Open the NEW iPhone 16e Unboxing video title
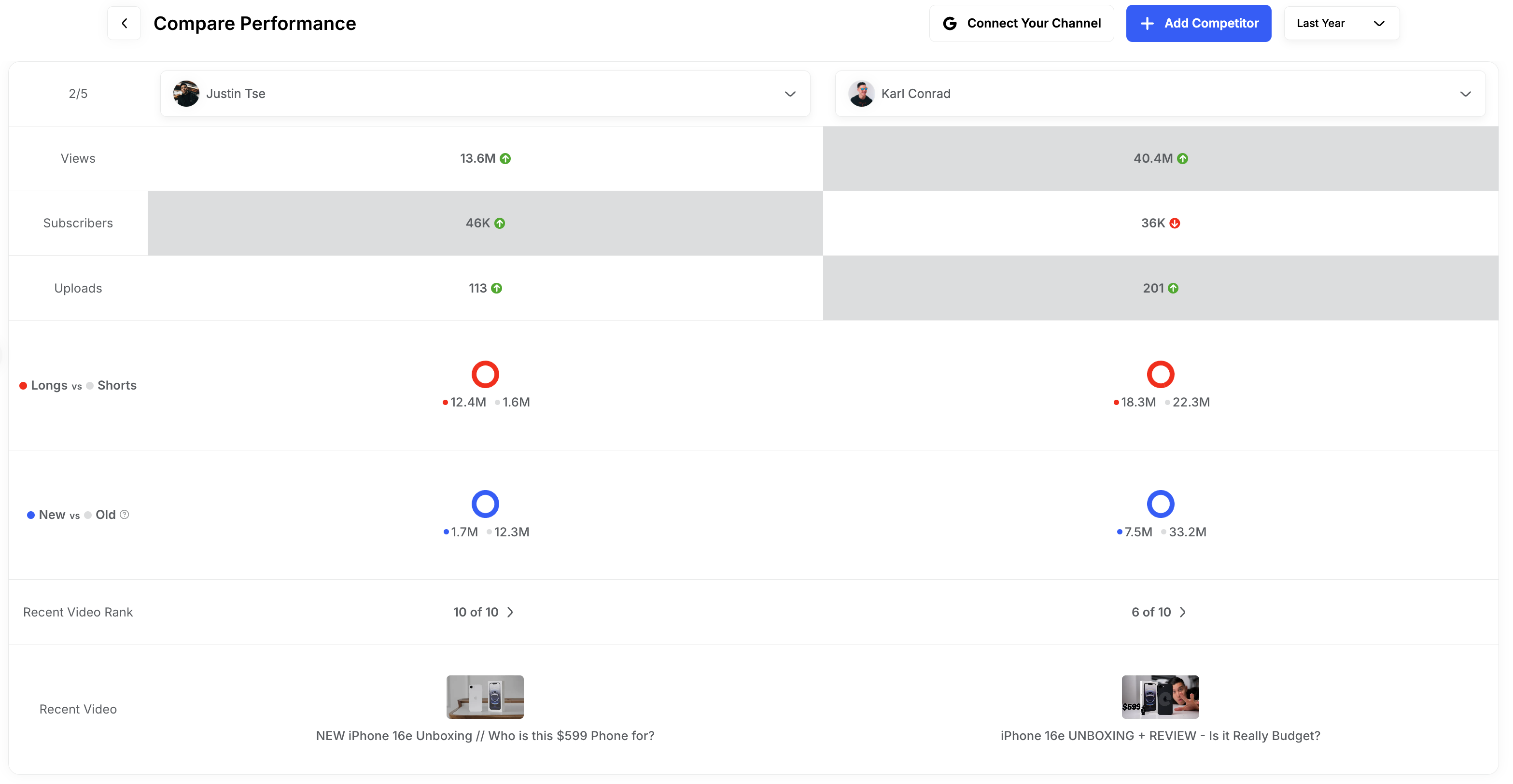This screenshot has height=784, width=1513. pos(485,736)
